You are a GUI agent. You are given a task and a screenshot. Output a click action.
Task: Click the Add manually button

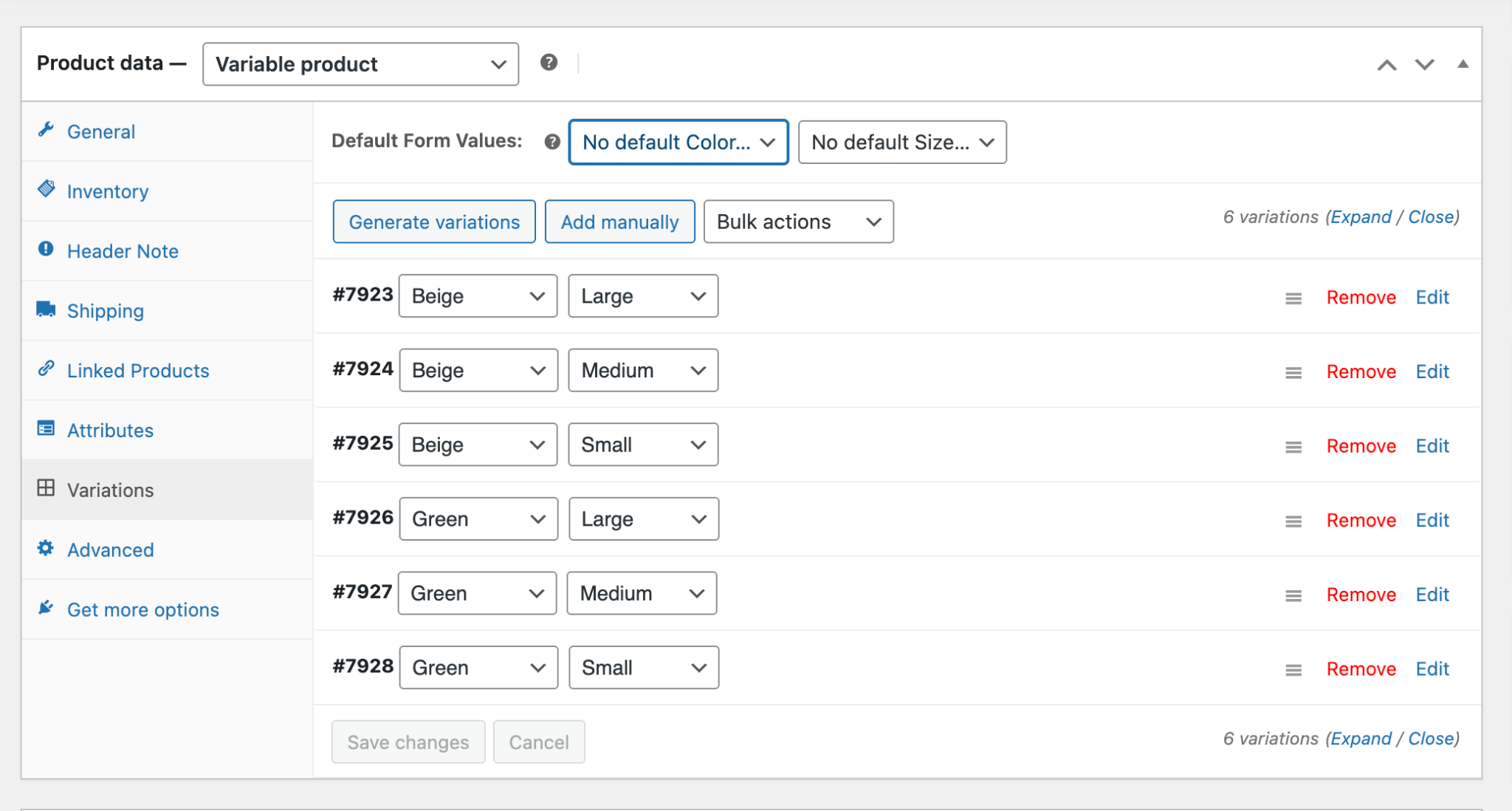pos(619,222)
